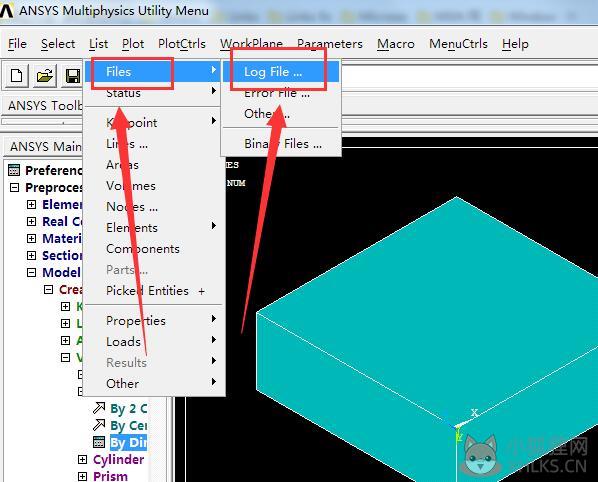
Task: Collapse the Preprocessor tree node
Action: click(14, 187)
